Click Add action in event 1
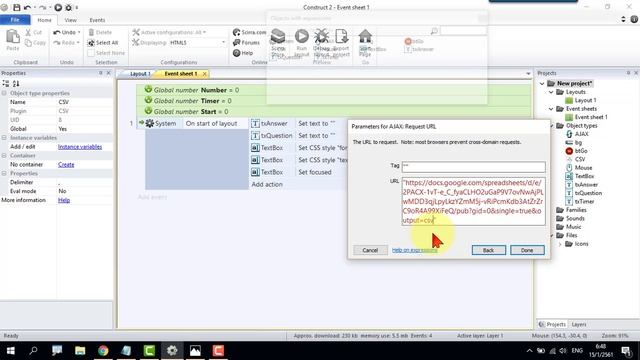The height and width of the screenshot is (360, 640). [267, 184]
